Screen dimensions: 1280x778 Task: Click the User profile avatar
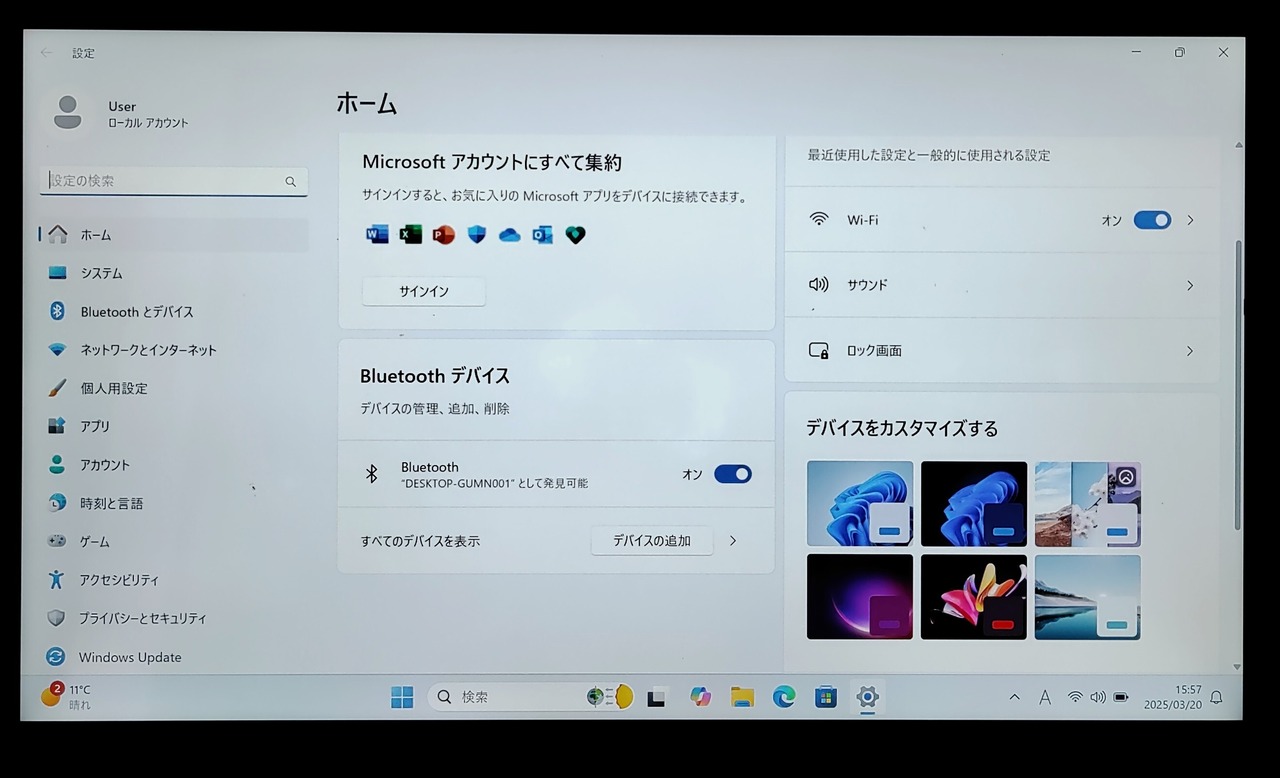click(68, 113)
